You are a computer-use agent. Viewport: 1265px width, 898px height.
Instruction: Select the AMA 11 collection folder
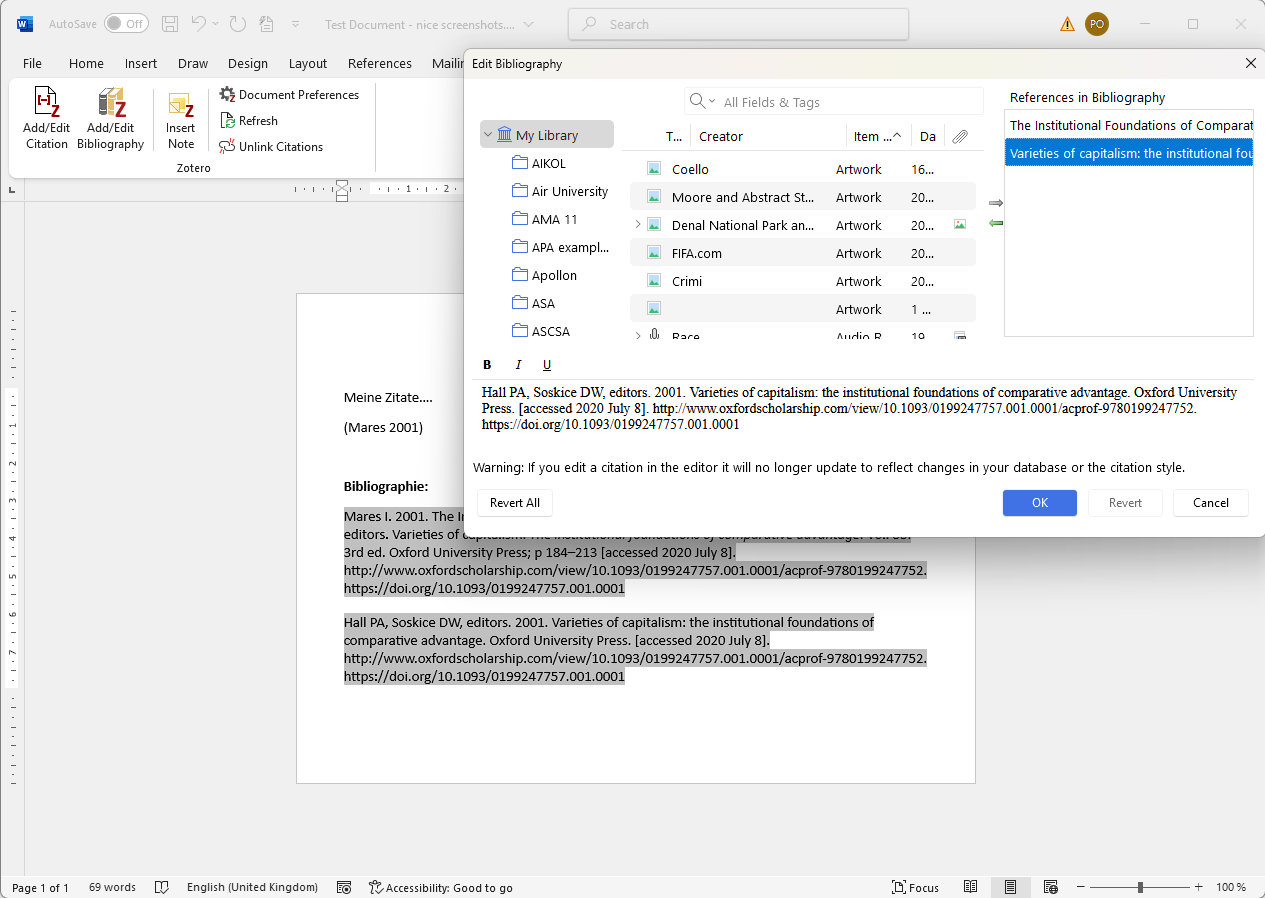(553, 219)
